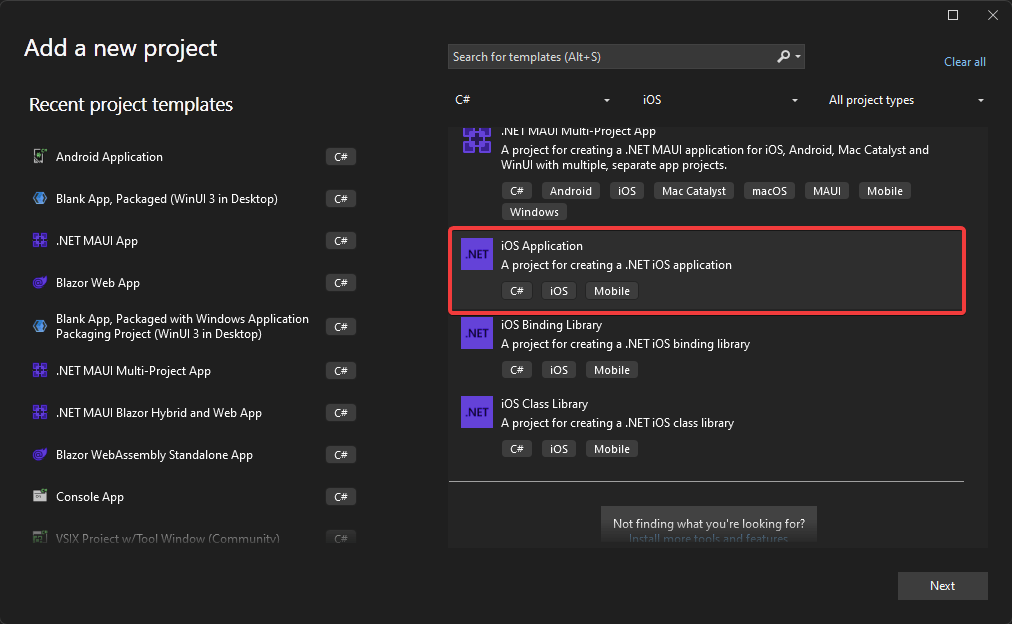Choose Blank App with Windows Application Packaging Project

pos(194,327)
